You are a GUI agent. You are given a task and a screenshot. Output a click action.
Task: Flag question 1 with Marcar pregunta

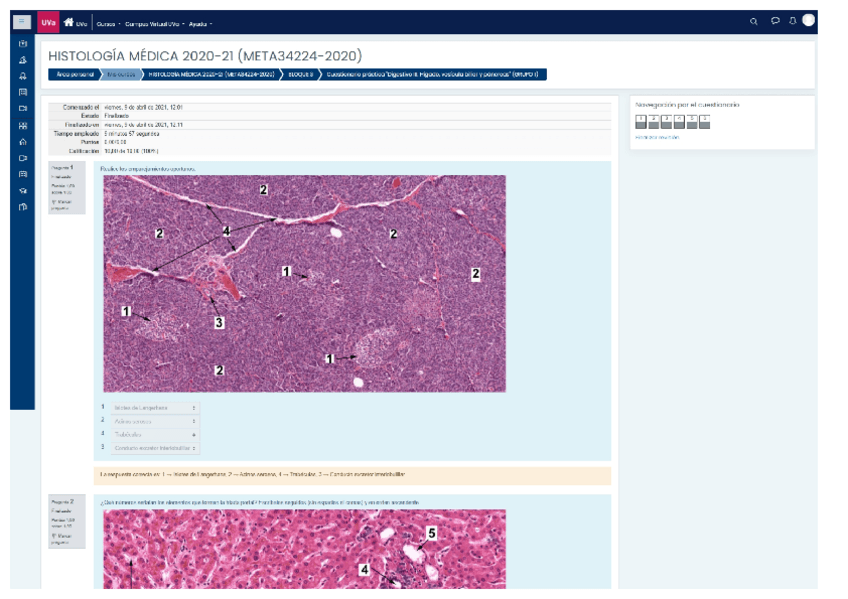pyautogui.click(x=61, y=204)
